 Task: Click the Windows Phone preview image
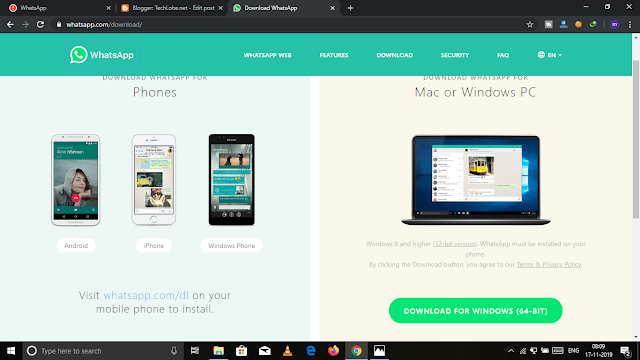coord(231,180)
